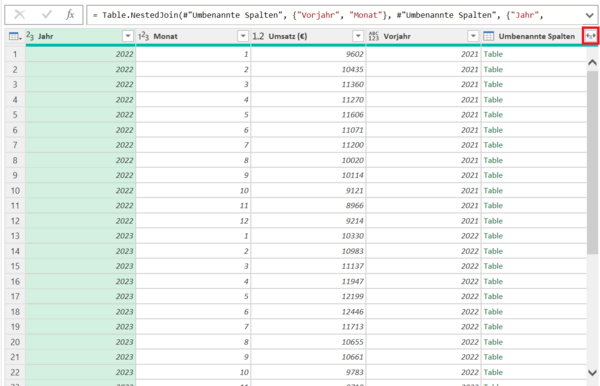Screen dimensions: 600x386
Task: Open the Table link in row 1
Action: pos(493,54)
